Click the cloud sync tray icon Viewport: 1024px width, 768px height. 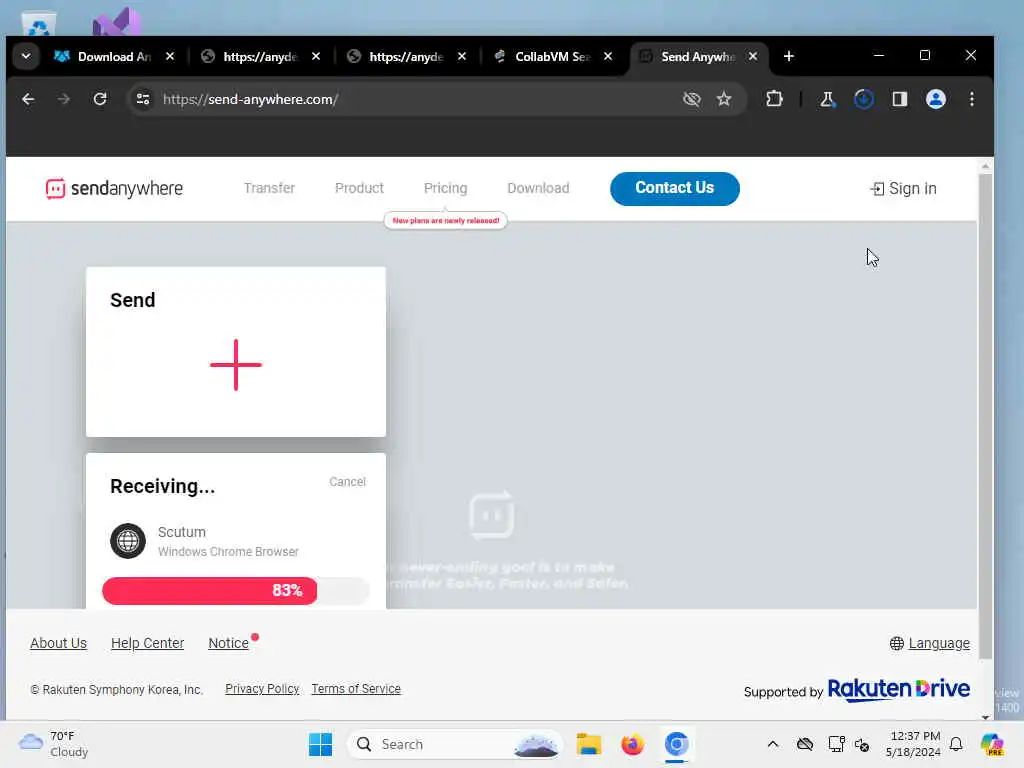(x=805, y=744)
